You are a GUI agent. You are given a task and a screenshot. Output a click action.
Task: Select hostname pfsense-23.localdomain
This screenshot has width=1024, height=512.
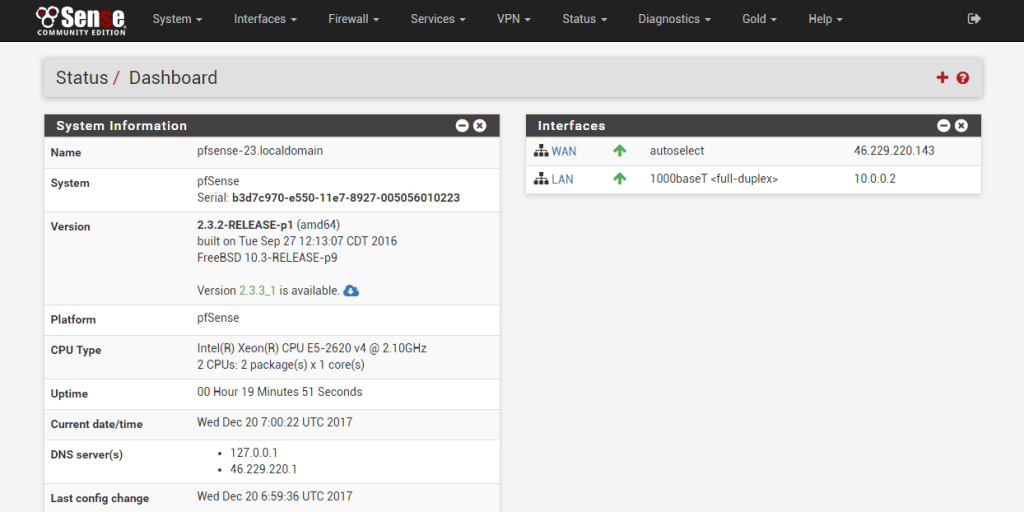click(260, 151)
